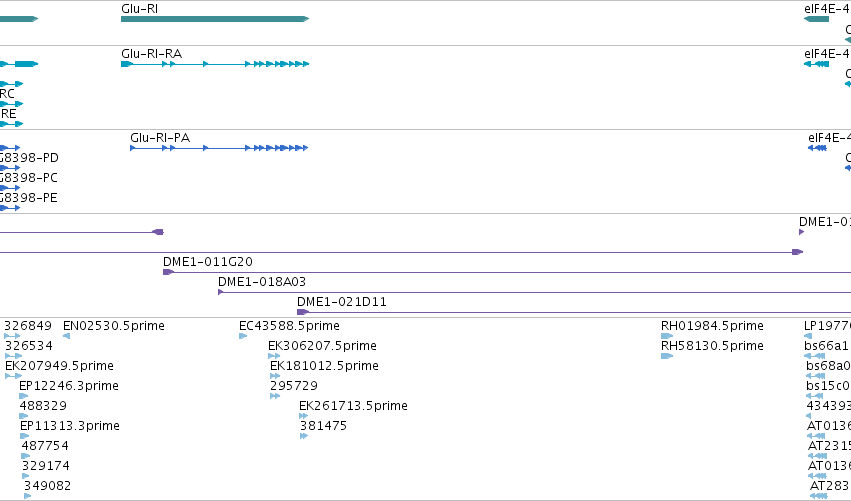Select BAC clone DME1-018A03

tap(535, 292)
